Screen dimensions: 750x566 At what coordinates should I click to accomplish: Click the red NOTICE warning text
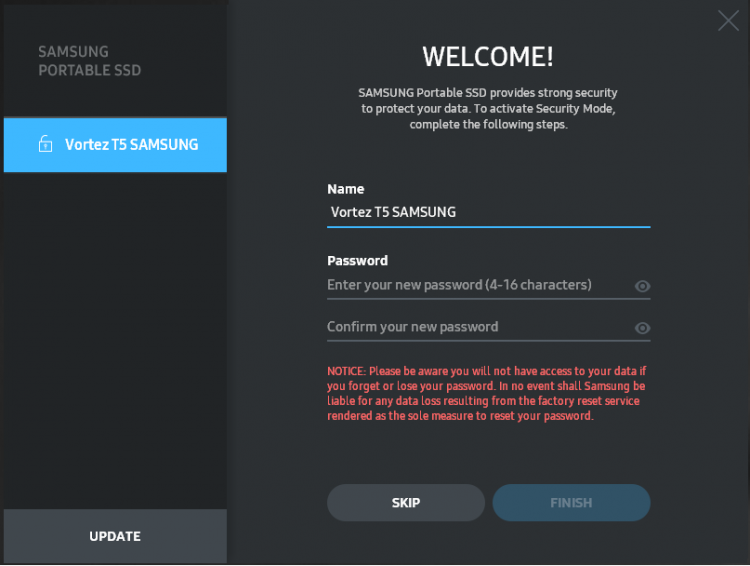point(486,393)
